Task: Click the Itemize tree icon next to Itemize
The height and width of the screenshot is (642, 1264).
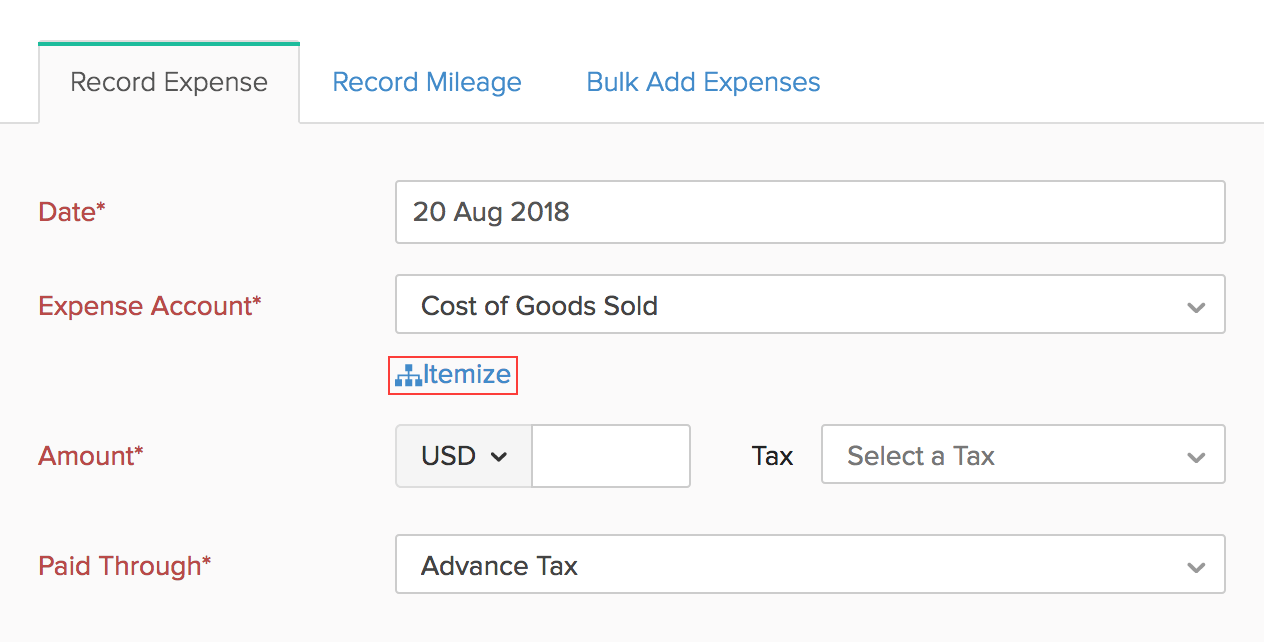Action: click(x=408, y=375)
